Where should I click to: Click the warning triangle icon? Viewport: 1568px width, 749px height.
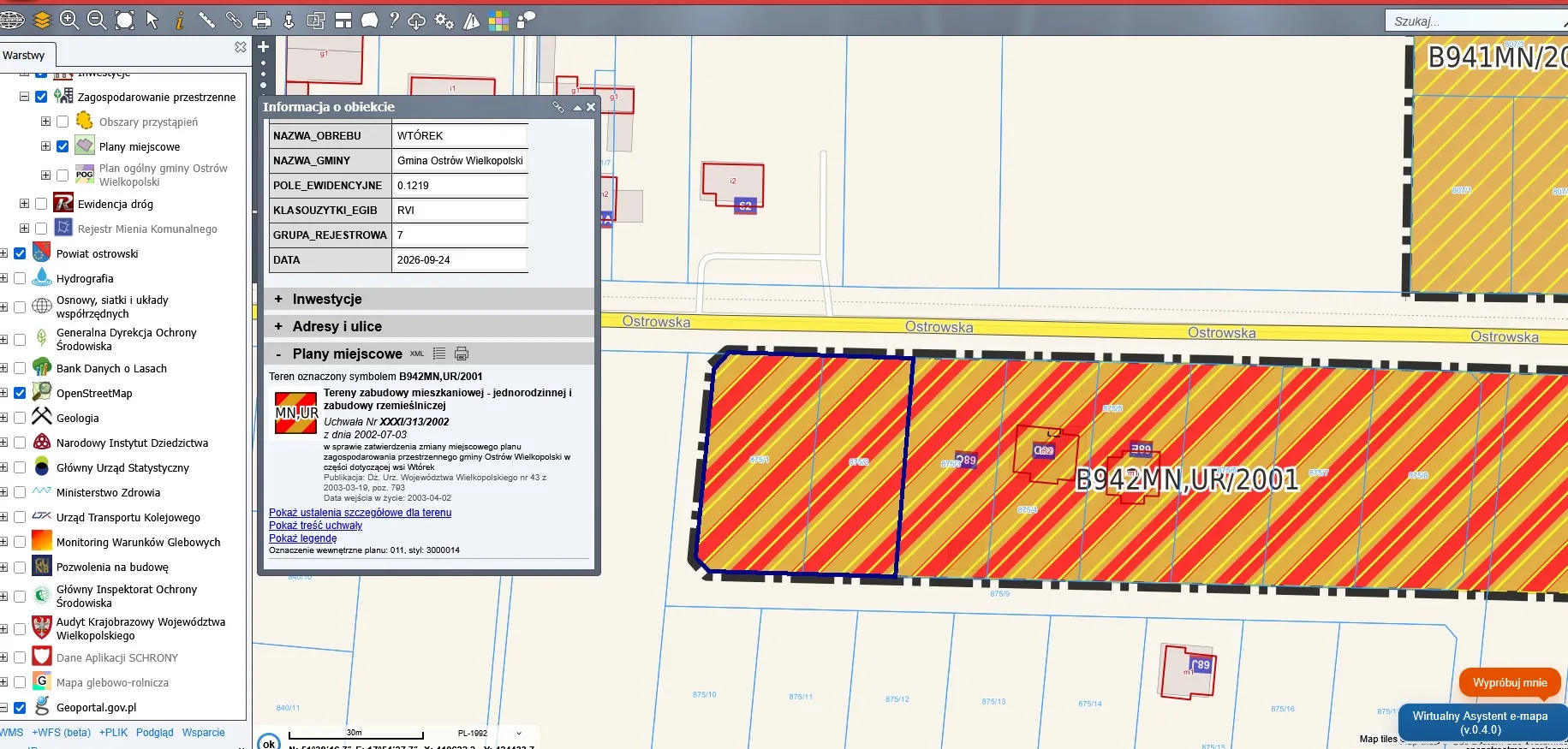pyautogui.click(x=471, y=21)
